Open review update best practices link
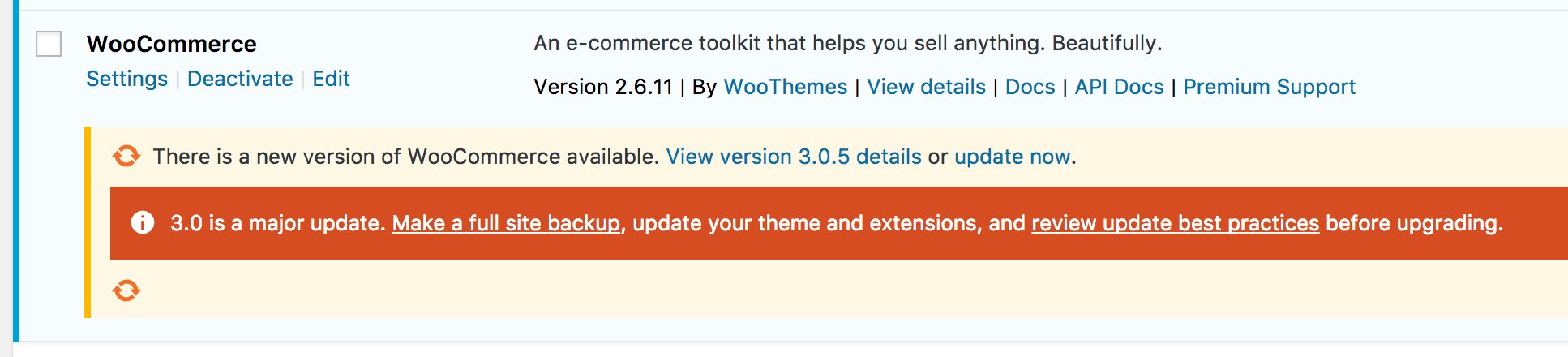 point(1175,223)
